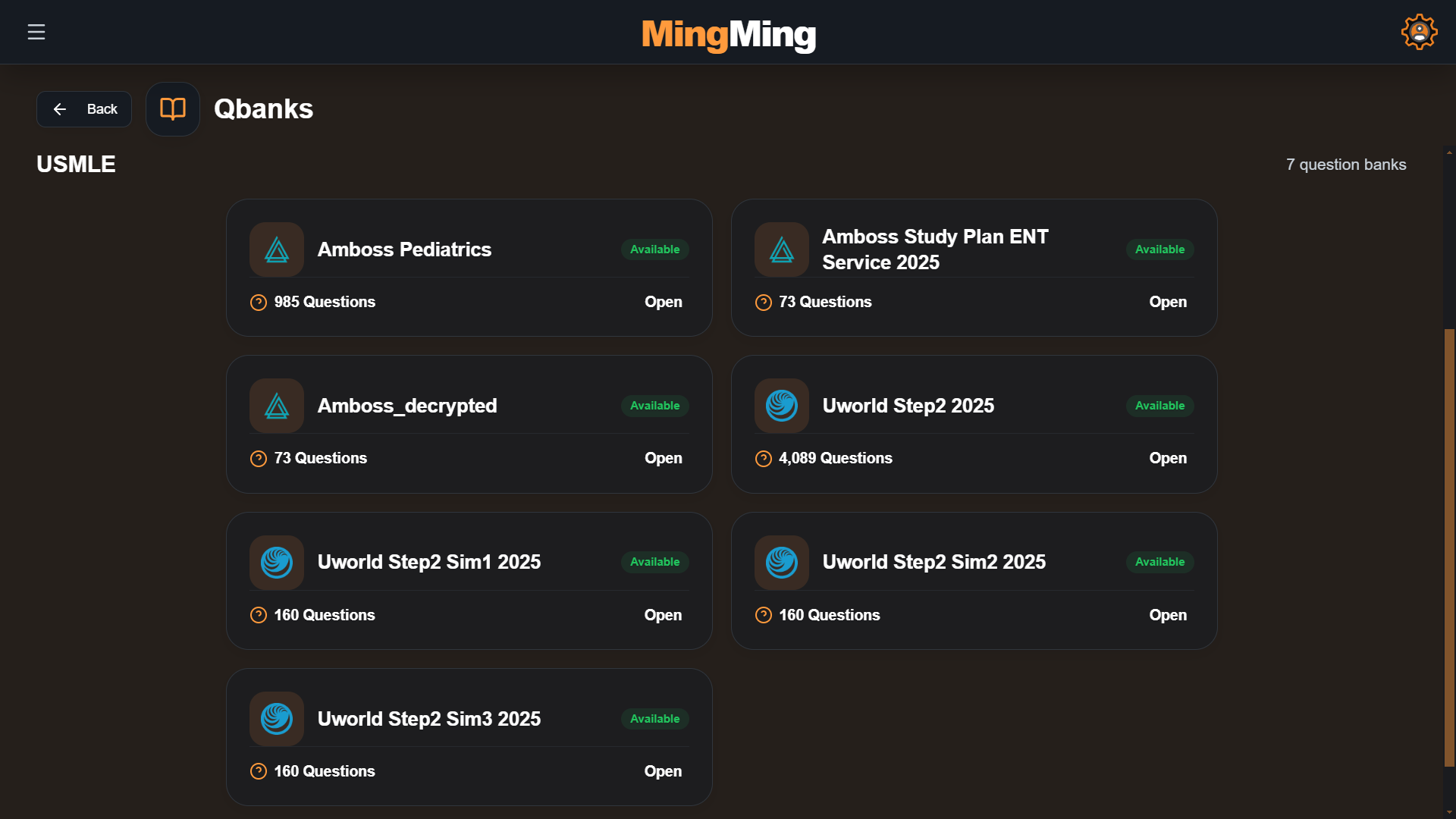This screenshot has height=819, width=1456.
Task: Click the Uworld Step2 Sim2 2025 logo
Action: point(782,563)
